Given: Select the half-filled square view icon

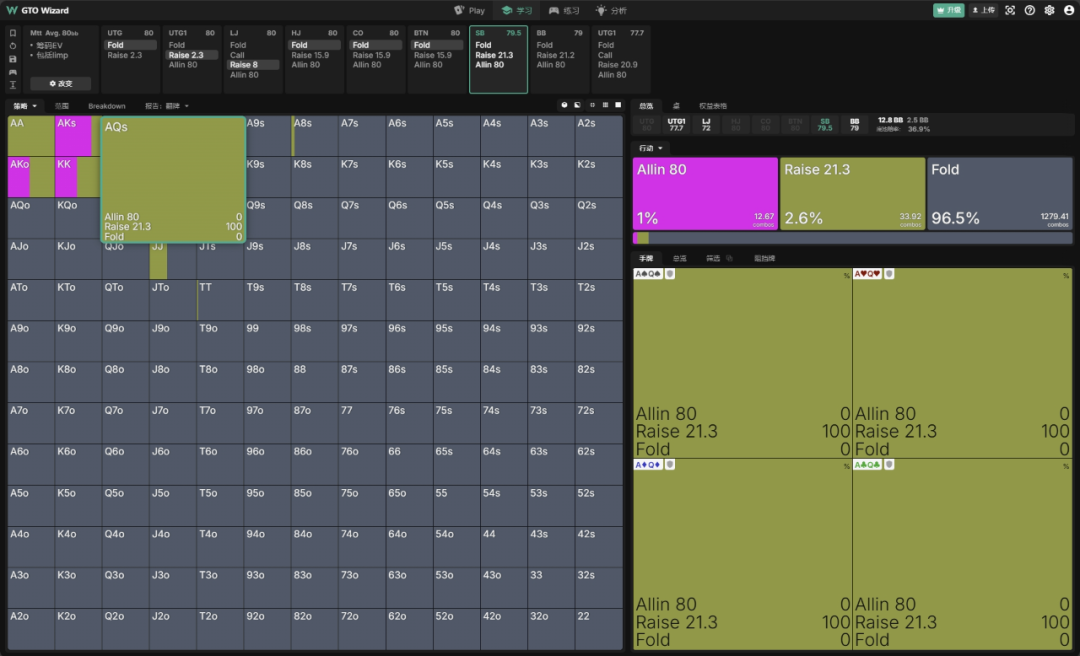Looking at the screenshot, I should click(x=577, y=105).
